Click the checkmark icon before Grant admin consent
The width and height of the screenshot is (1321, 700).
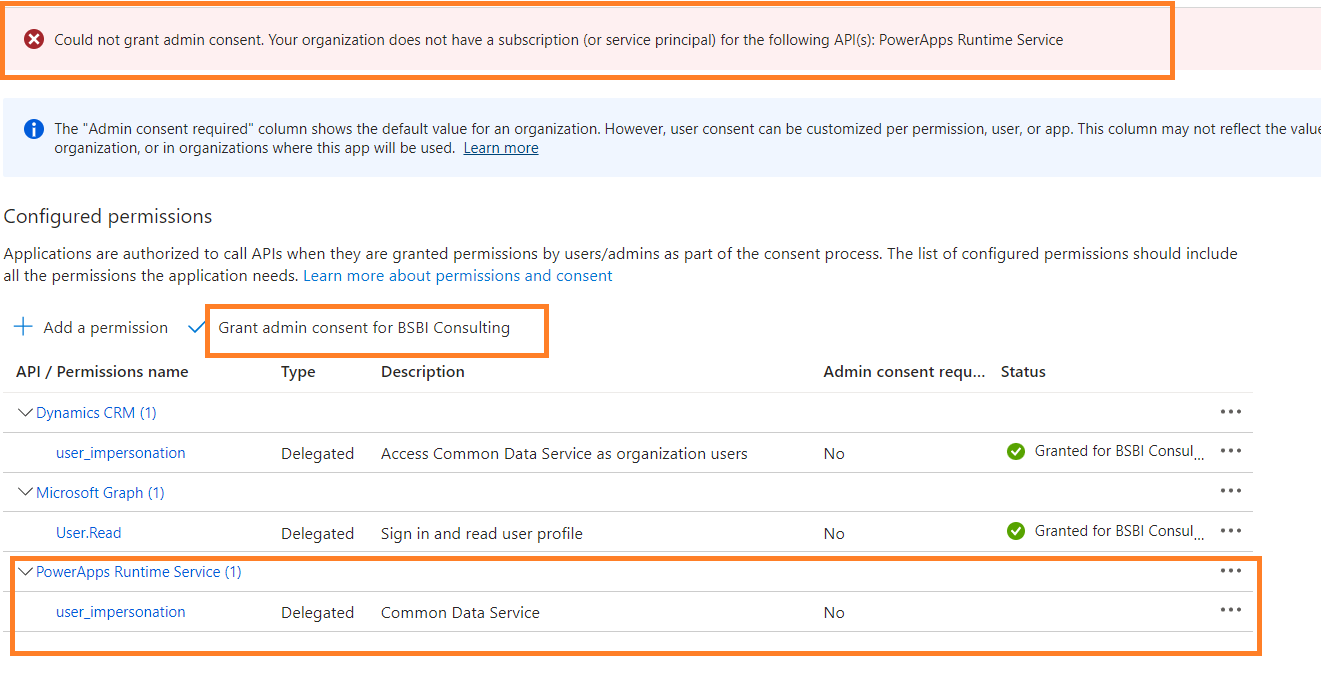pyautogui.click(x=197, y=327)
